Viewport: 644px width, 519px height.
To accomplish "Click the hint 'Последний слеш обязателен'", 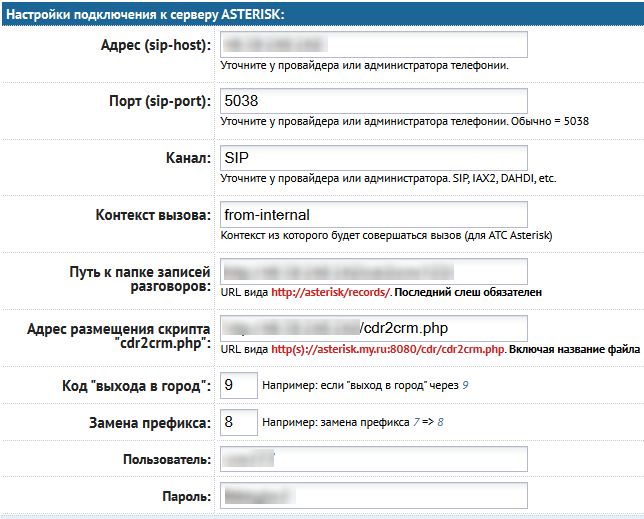I will pos(468,292).
